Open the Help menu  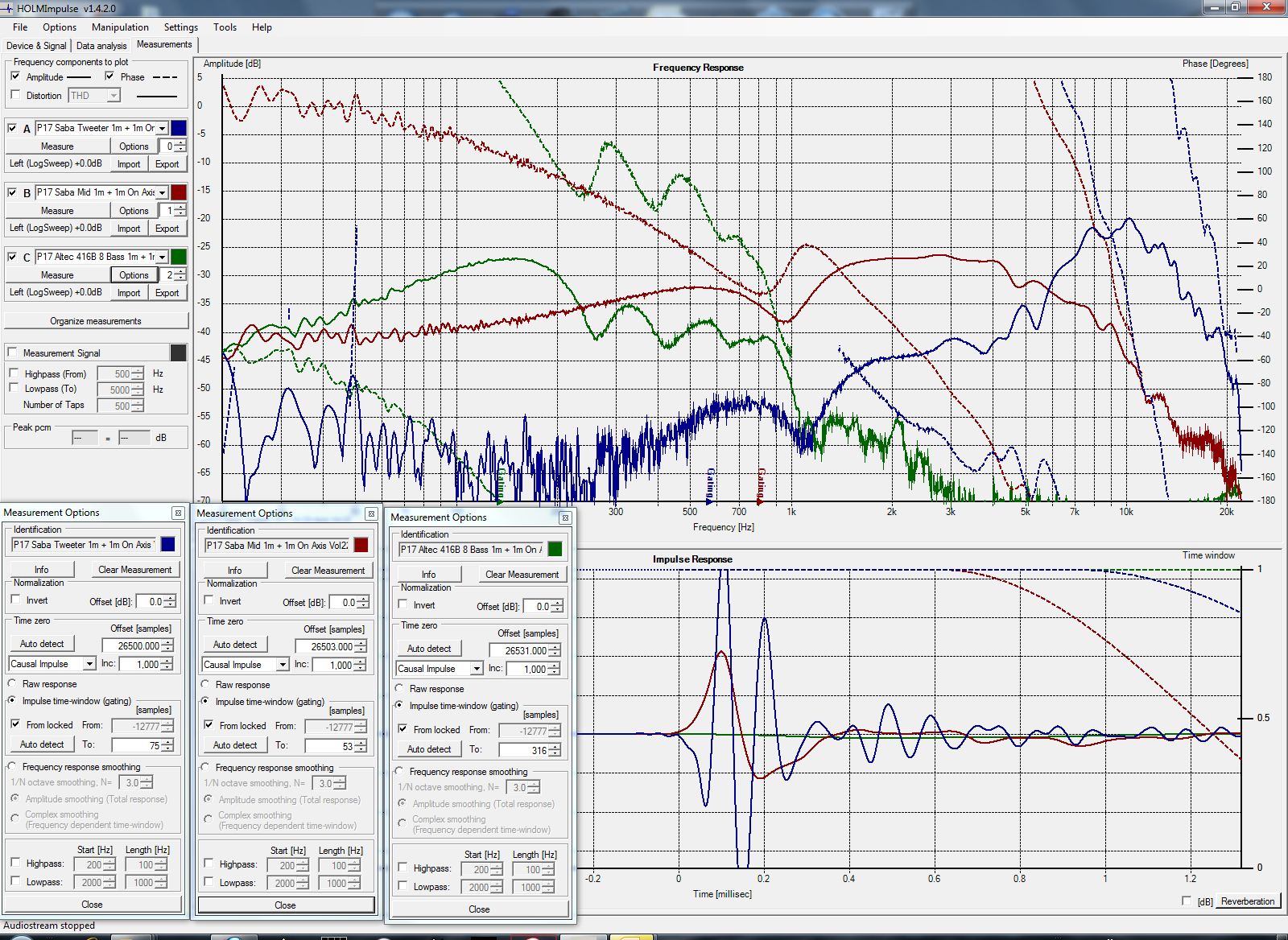pos(262,27)
